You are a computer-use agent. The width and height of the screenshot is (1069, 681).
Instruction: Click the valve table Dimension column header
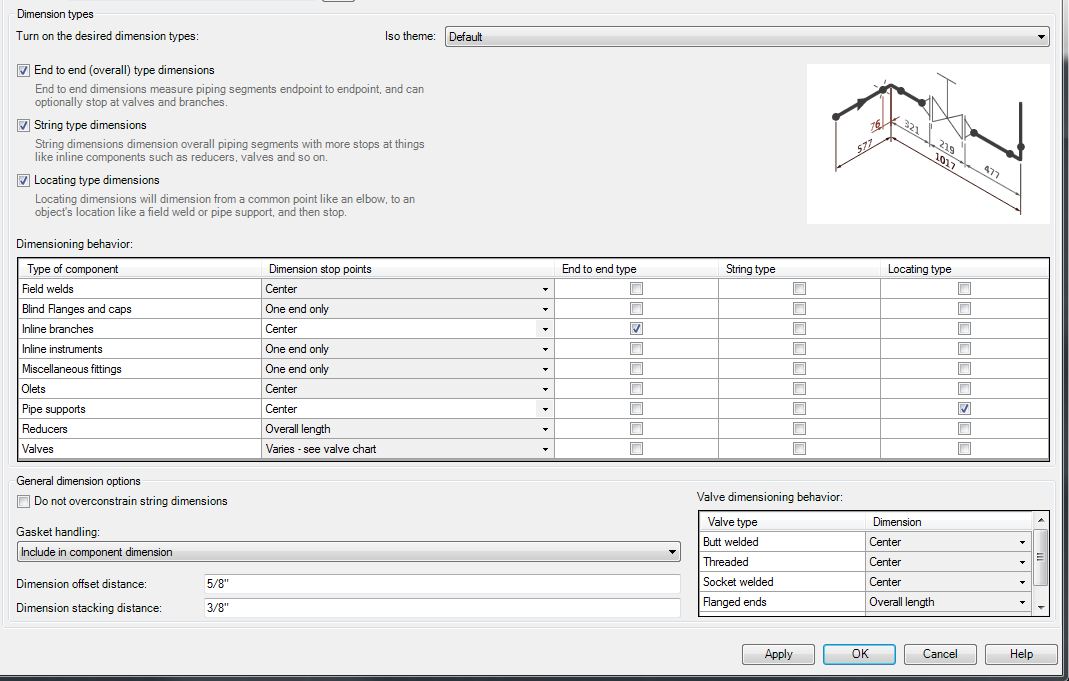pos(948,522)
